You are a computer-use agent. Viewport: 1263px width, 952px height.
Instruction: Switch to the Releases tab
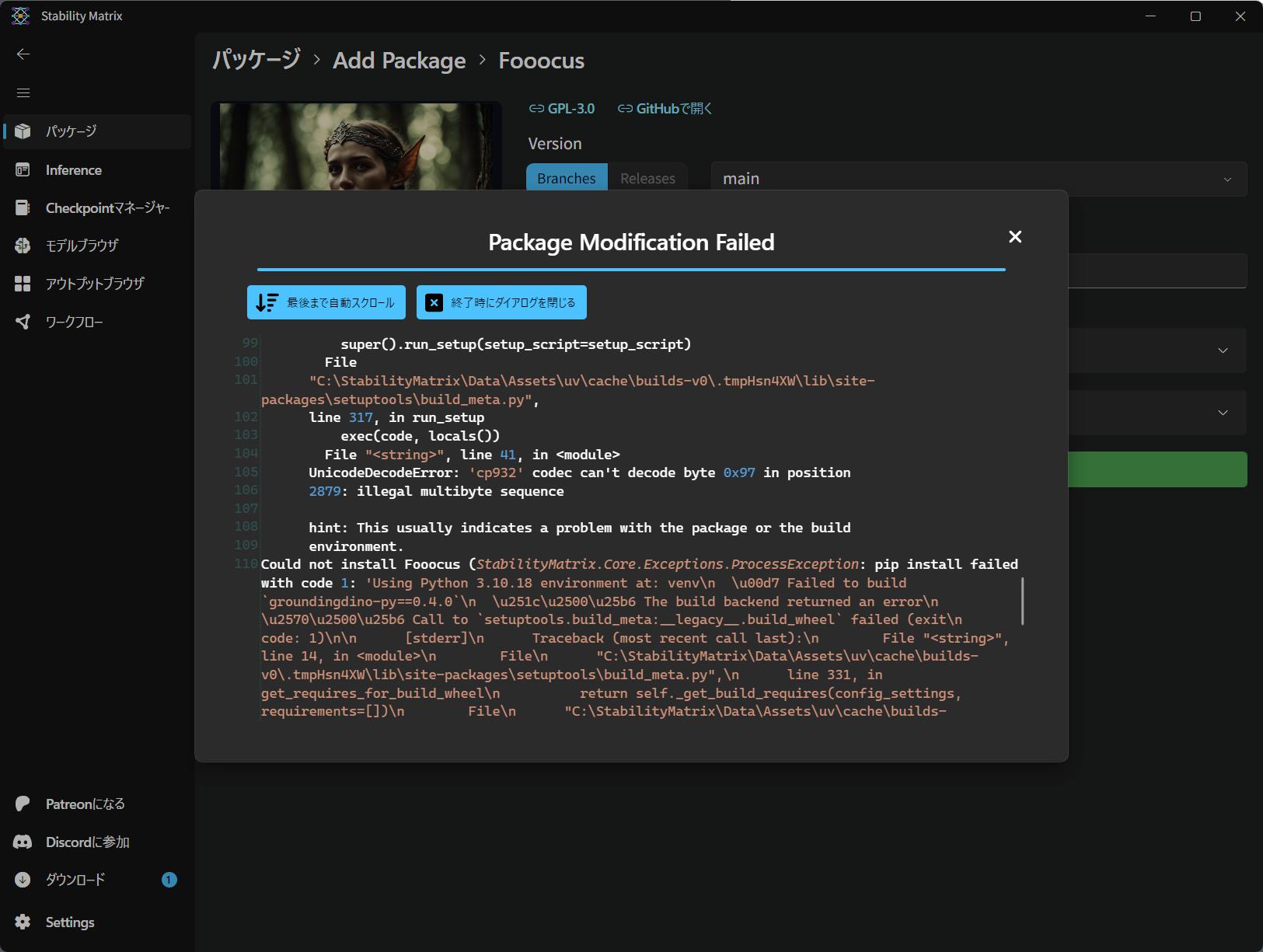647,179
